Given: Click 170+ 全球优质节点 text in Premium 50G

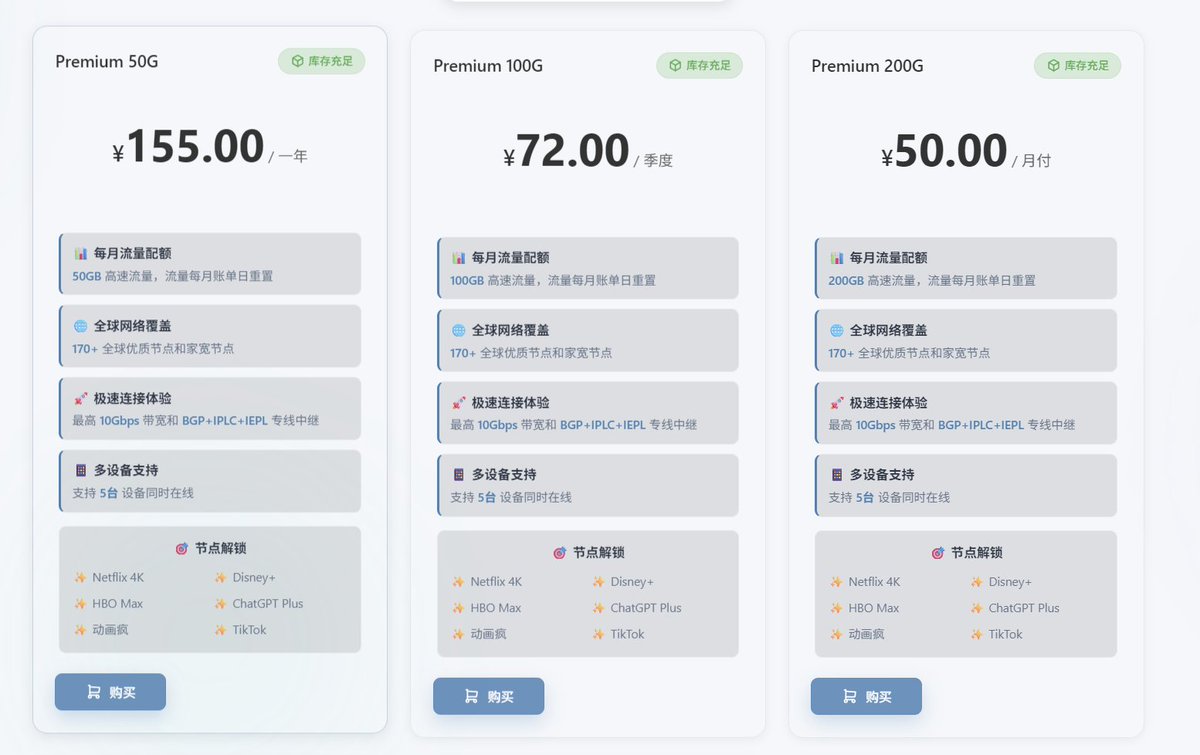Looking at the screenshot, I should [x=153, y=349].
